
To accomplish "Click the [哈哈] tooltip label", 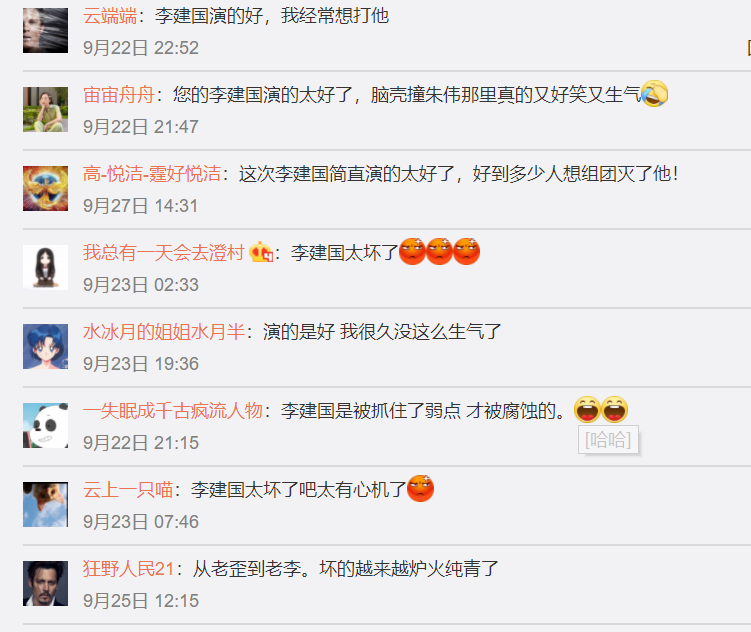I will click(x=608, y=440).
